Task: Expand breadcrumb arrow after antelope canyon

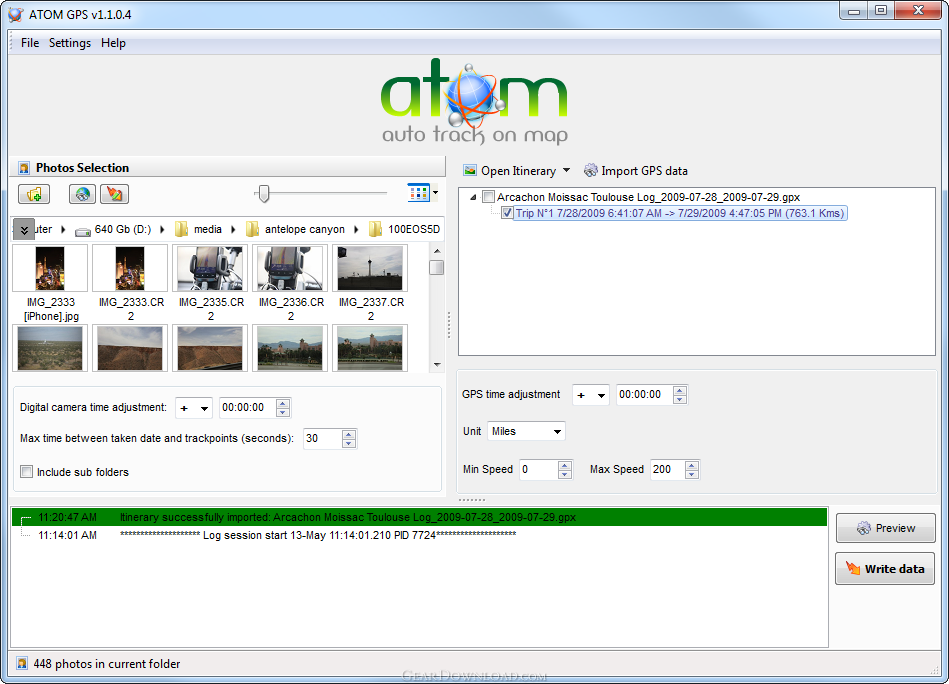Action: [356, 229]
